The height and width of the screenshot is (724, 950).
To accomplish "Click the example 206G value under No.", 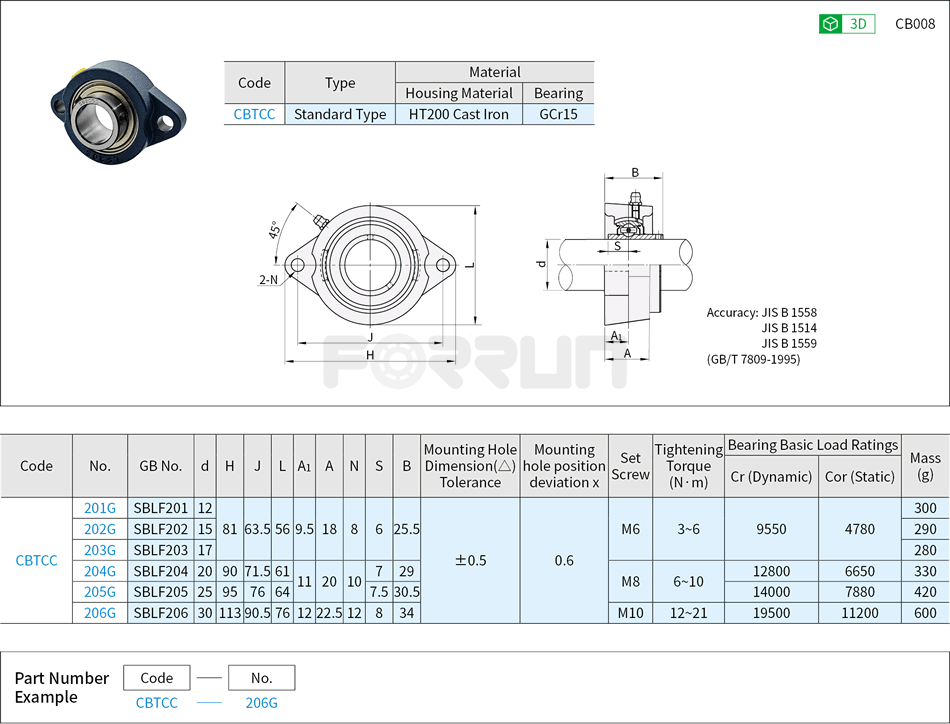I will click(261, 703).
